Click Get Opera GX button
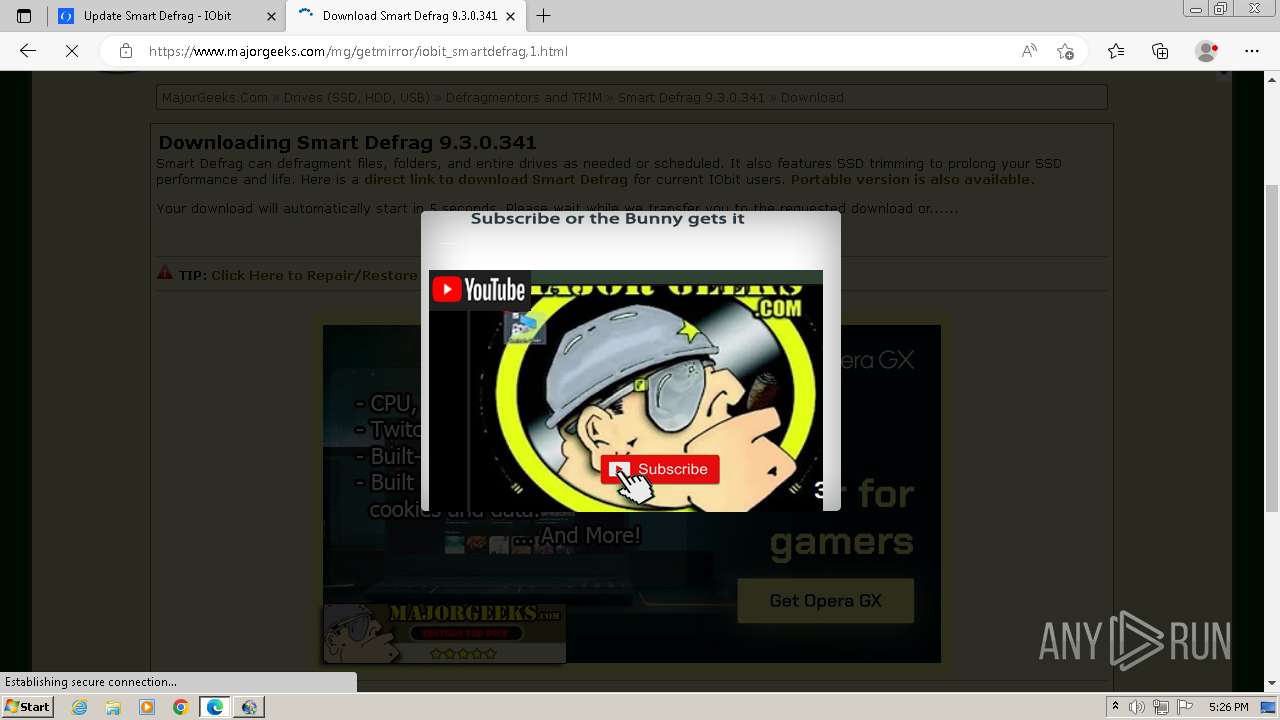Screen dimensions: 1280x720 pos(826,601)
